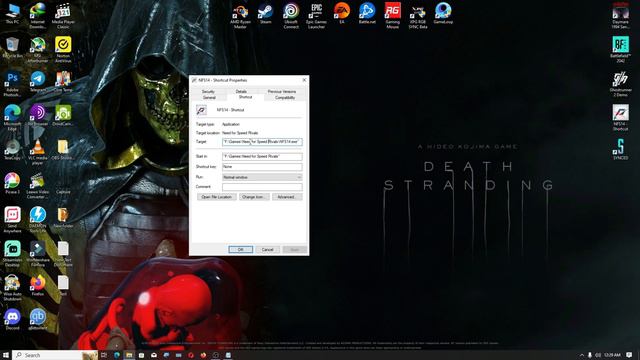Click in the Start in field
Viewport: 640px width, 360px height.
[x=262, y=156]
